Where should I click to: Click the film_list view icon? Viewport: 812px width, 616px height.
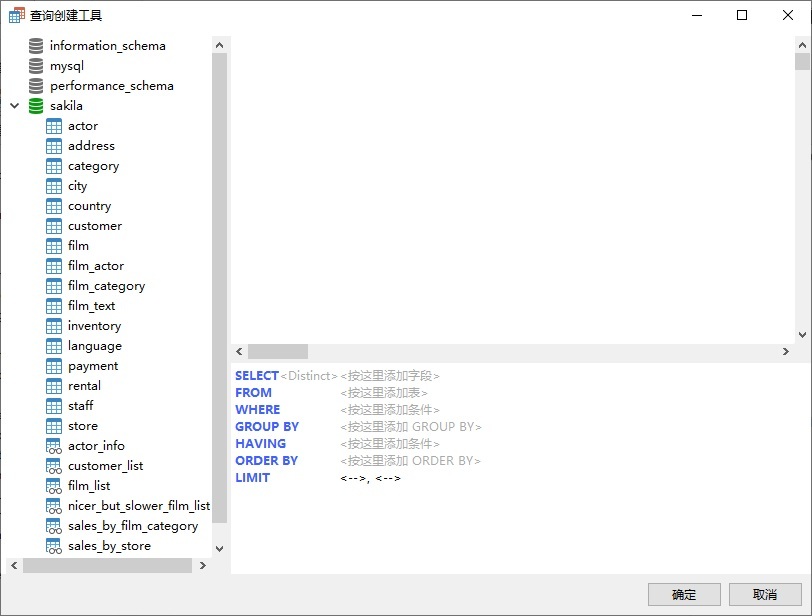[x=54, y=486]
